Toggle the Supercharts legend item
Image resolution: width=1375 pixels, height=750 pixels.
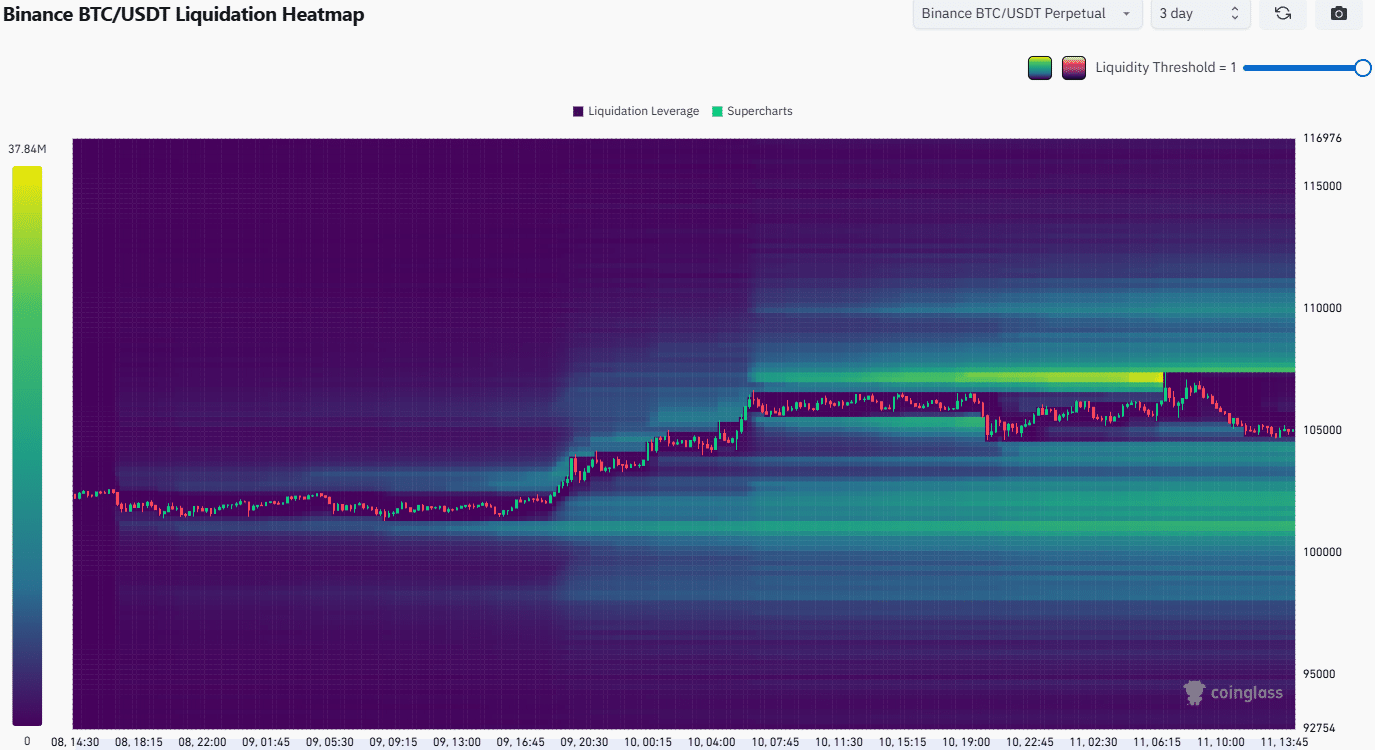click(752, 111)
